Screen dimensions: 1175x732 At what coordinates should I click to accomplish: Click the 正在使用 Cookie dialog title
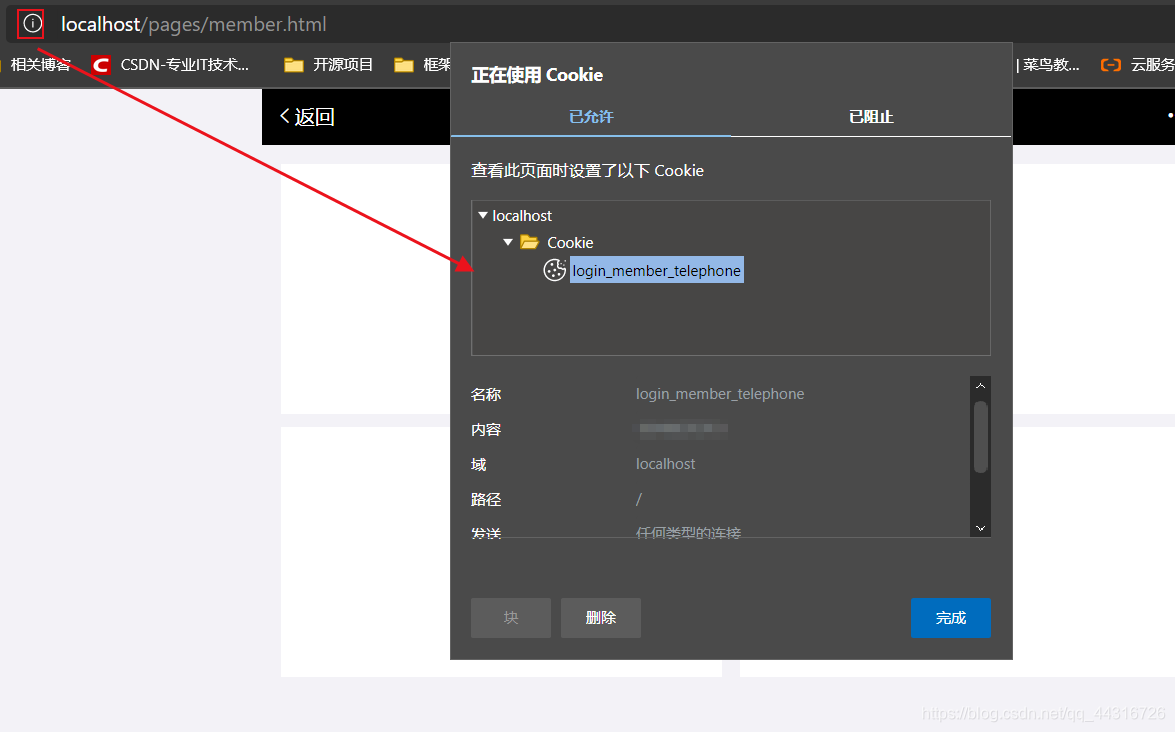point(537,75)
